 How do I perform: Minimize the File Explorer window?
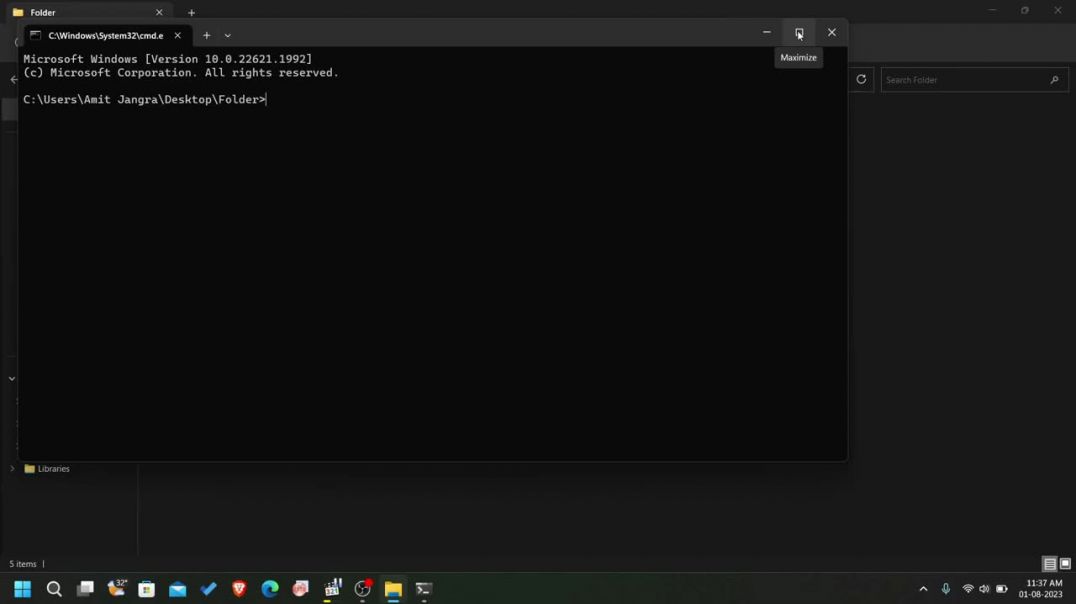pos(992,10)
